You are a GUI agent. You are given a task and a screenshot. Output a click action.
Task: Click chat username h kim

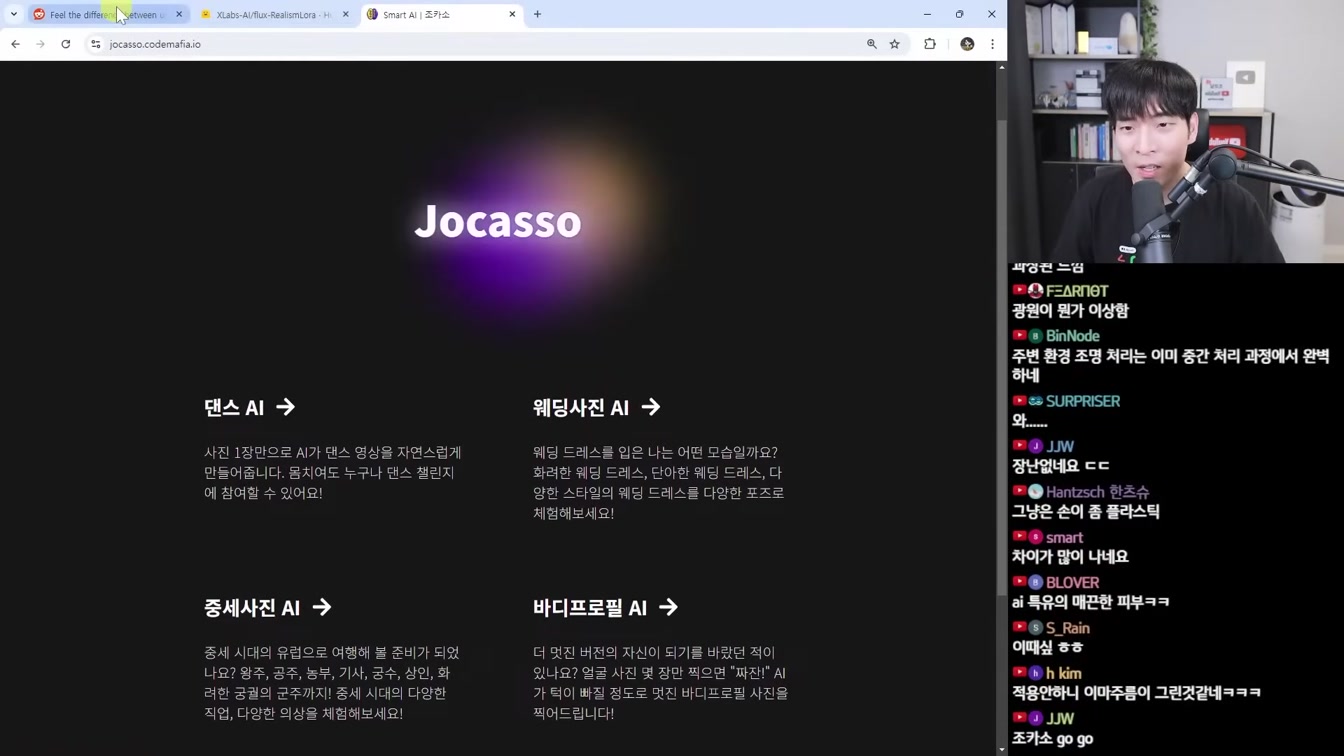coord(1064,673)
